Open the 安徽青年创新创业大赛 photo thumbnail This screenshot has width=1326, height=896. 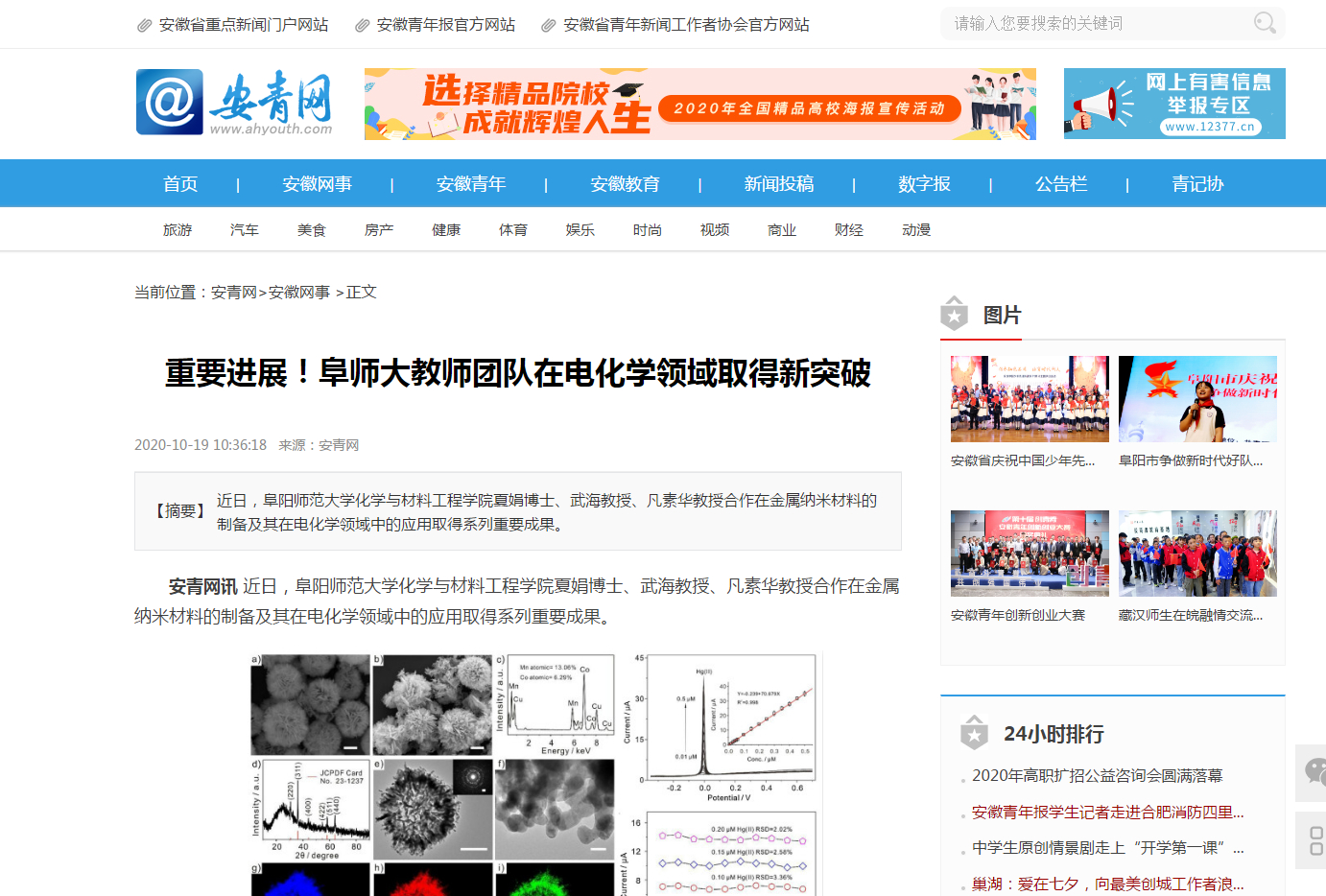1029,554
